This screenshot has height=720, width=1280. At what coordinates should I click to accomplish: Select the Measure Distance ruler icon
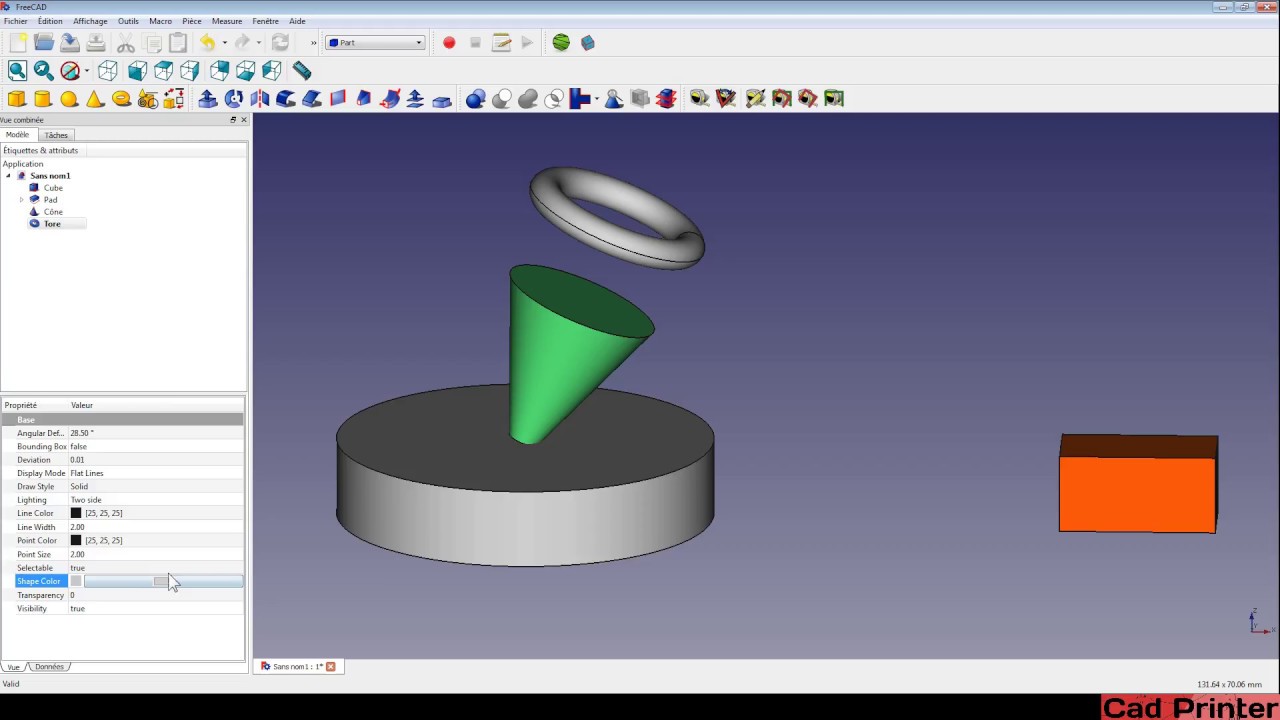pos(302,70)
